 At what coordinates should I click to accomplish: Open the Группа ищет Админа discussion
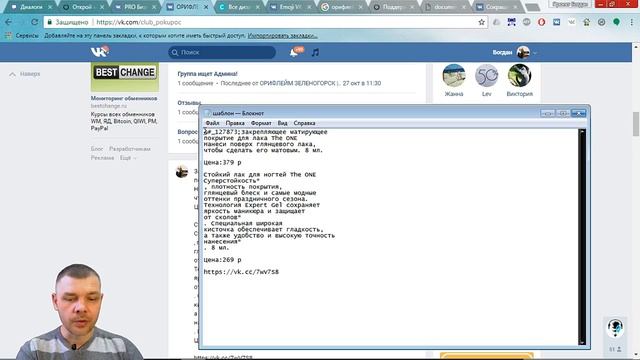(x=207, y=74)
